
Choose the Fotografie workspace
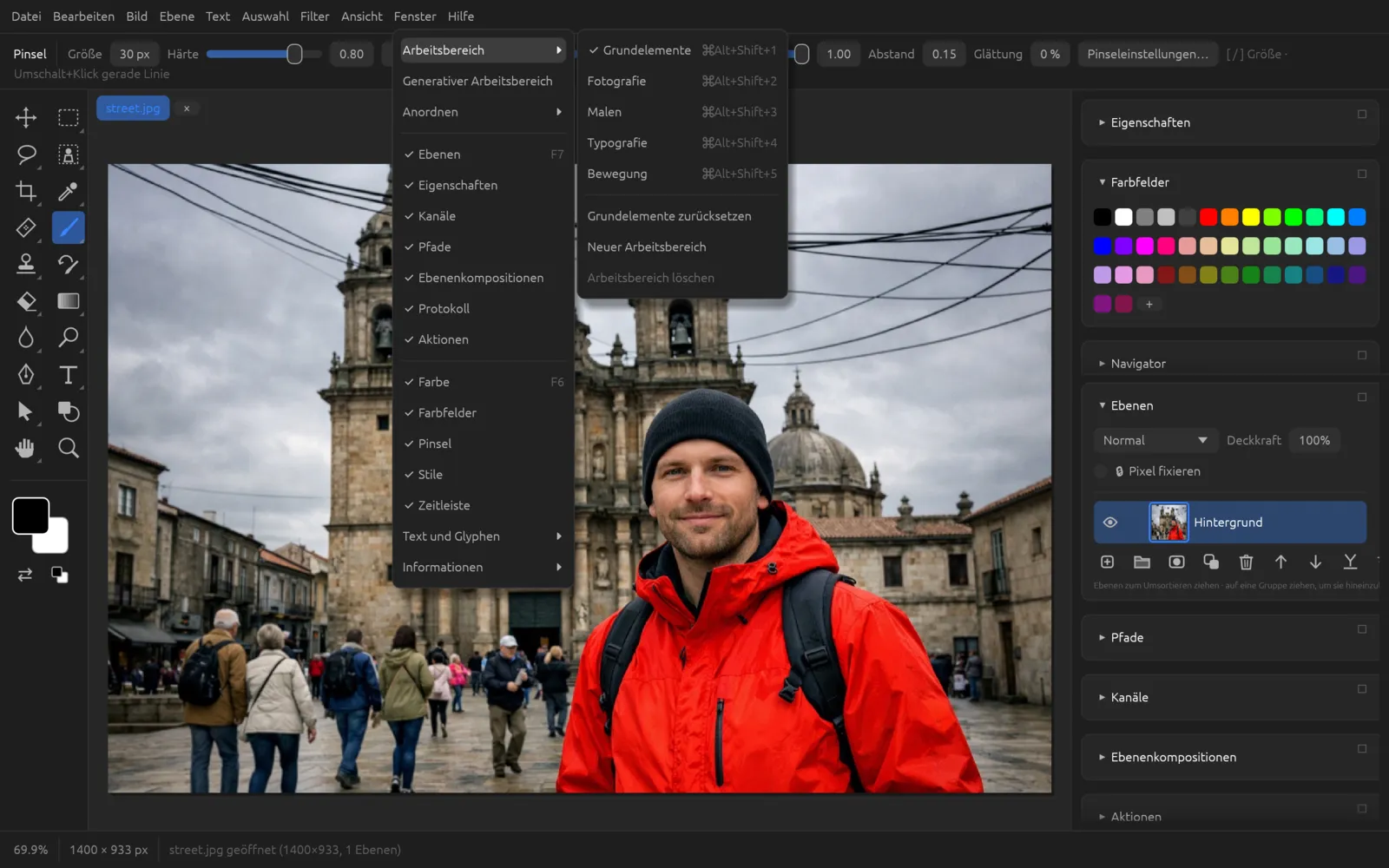pos(681,81)
